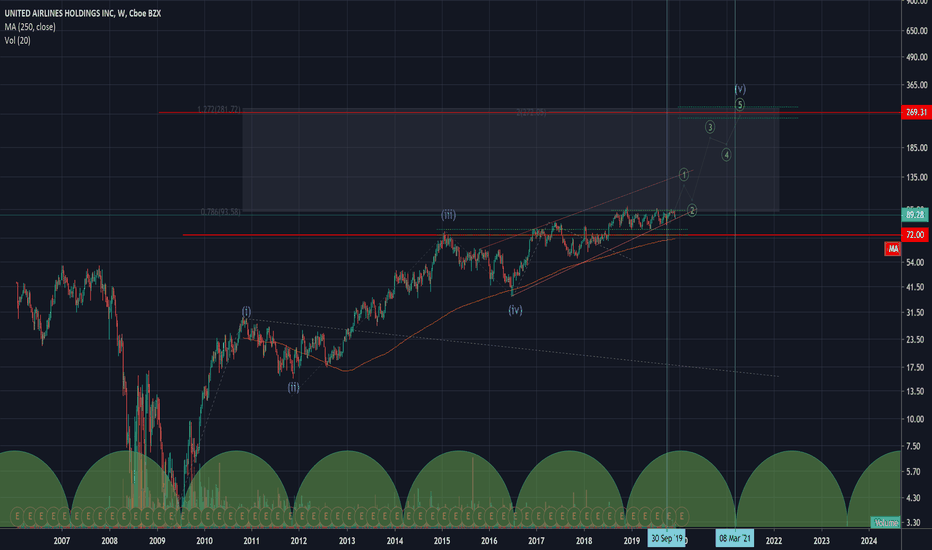Select the 30 Sep '19 date marker
This screenshot has width=932, height=550.
[x=666, y=539]
